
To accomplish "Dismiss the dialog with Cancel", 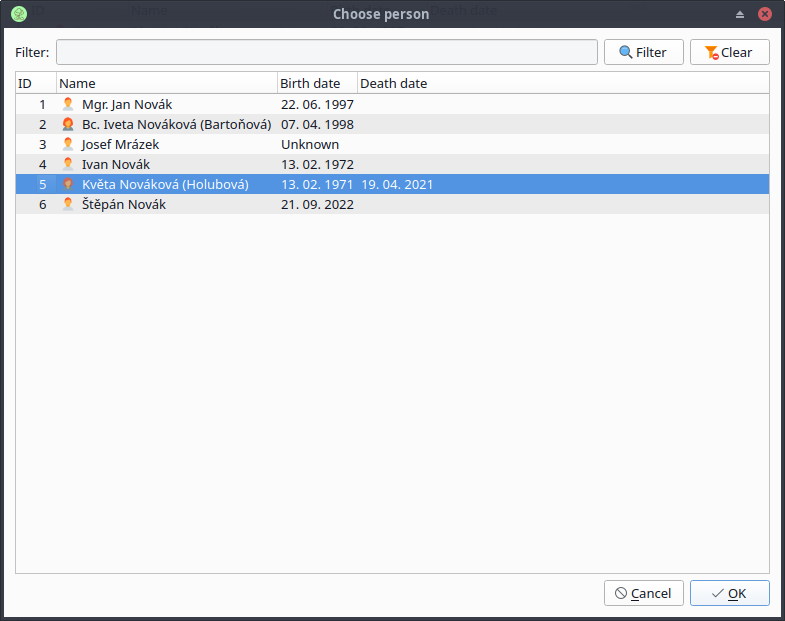I will [x=643, y=593].
